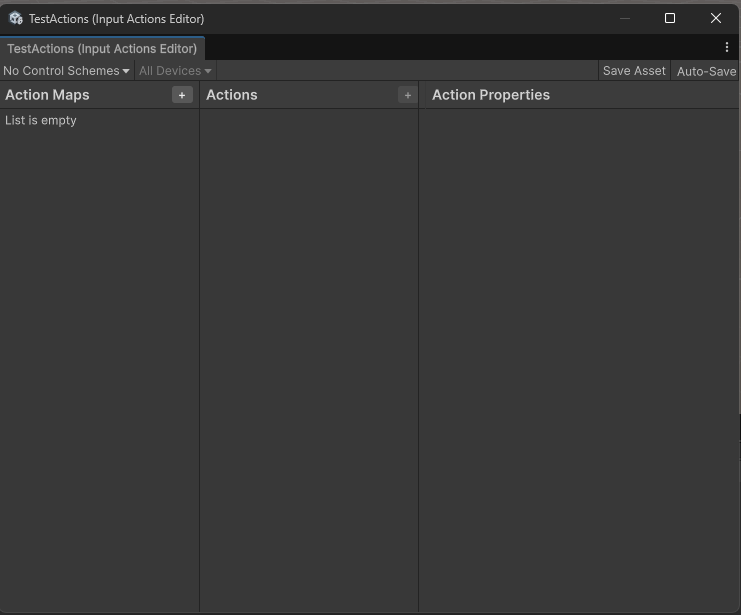Open the three-dot window options menu
This screenshot has width=741, height=615.
tap(727, 47)
